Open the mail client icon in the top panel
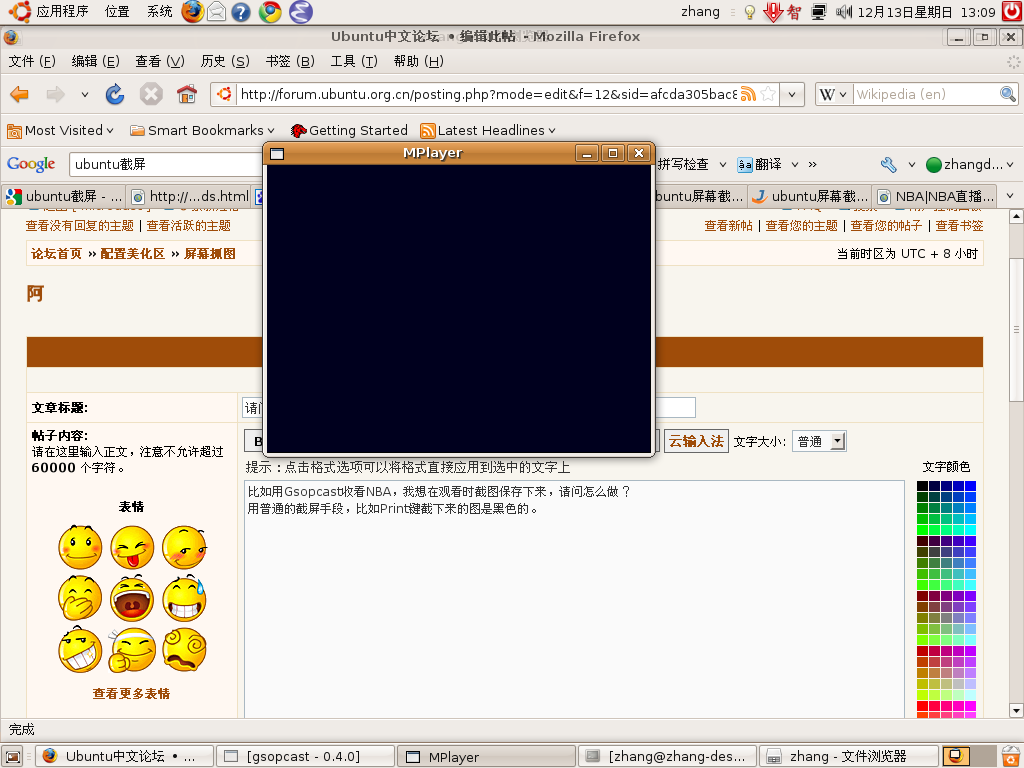 217,12
